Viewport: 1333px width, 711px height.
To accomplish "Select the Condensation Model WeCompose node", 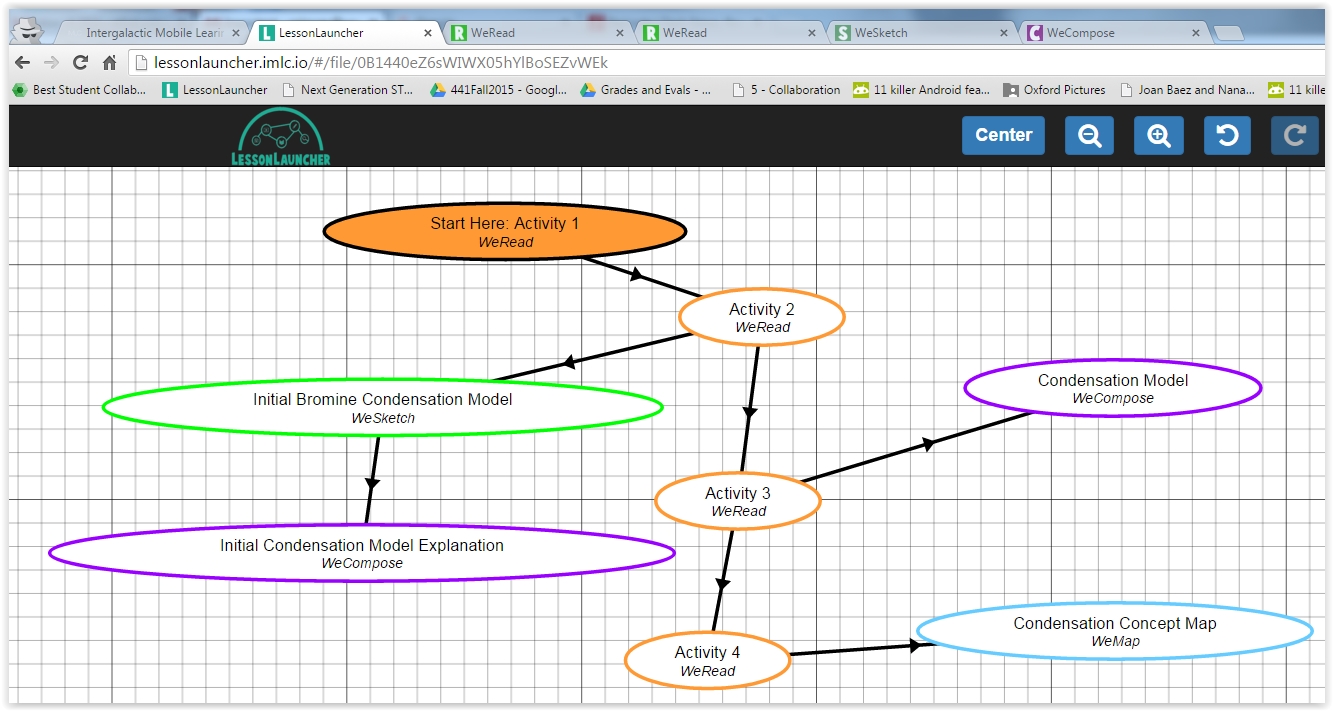I will click(x=1113, y=388).
